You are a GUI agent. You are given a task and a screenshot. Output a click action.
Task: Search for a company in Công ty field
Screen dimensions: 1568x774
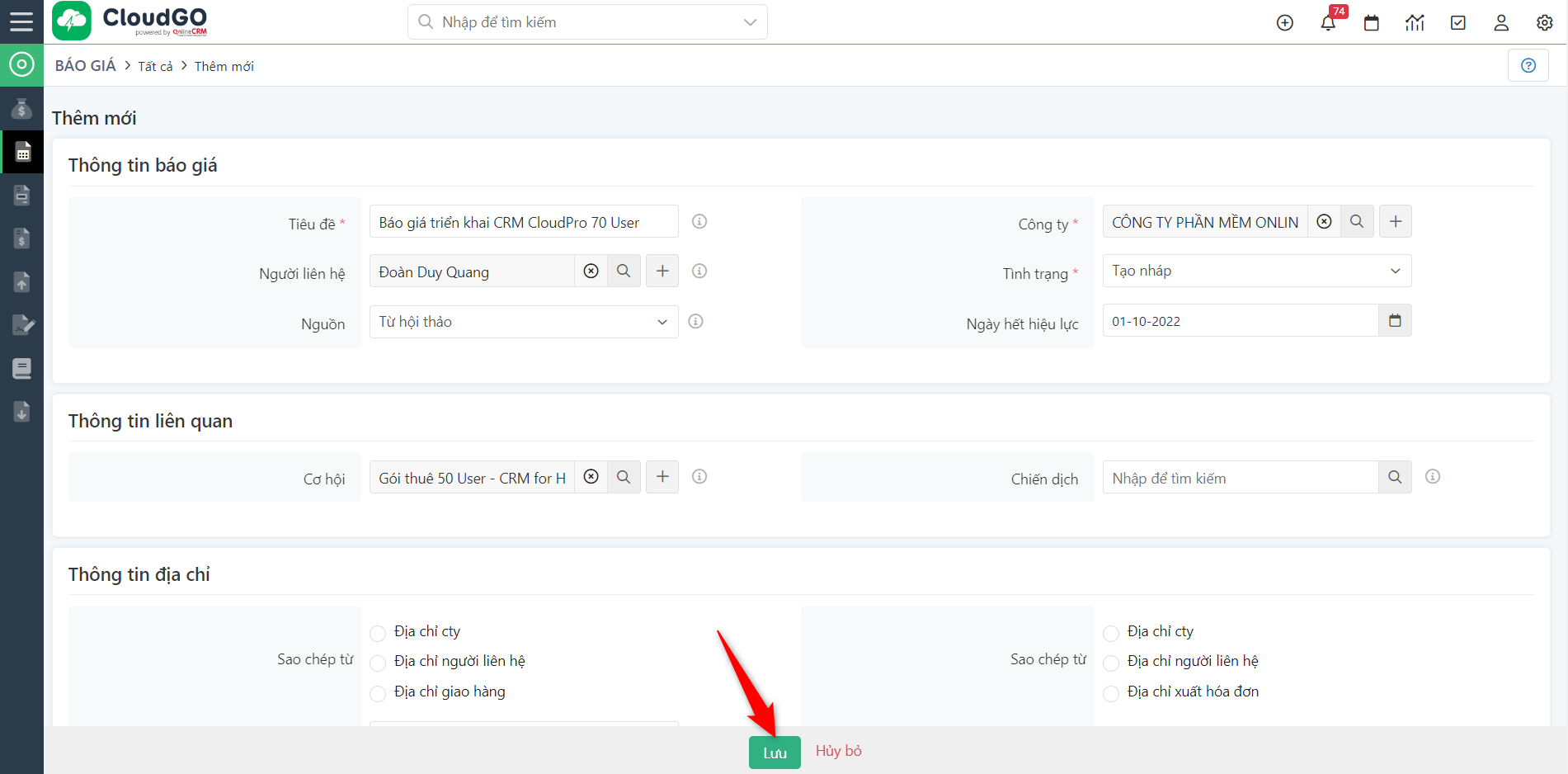click(x=1357, y=222)
